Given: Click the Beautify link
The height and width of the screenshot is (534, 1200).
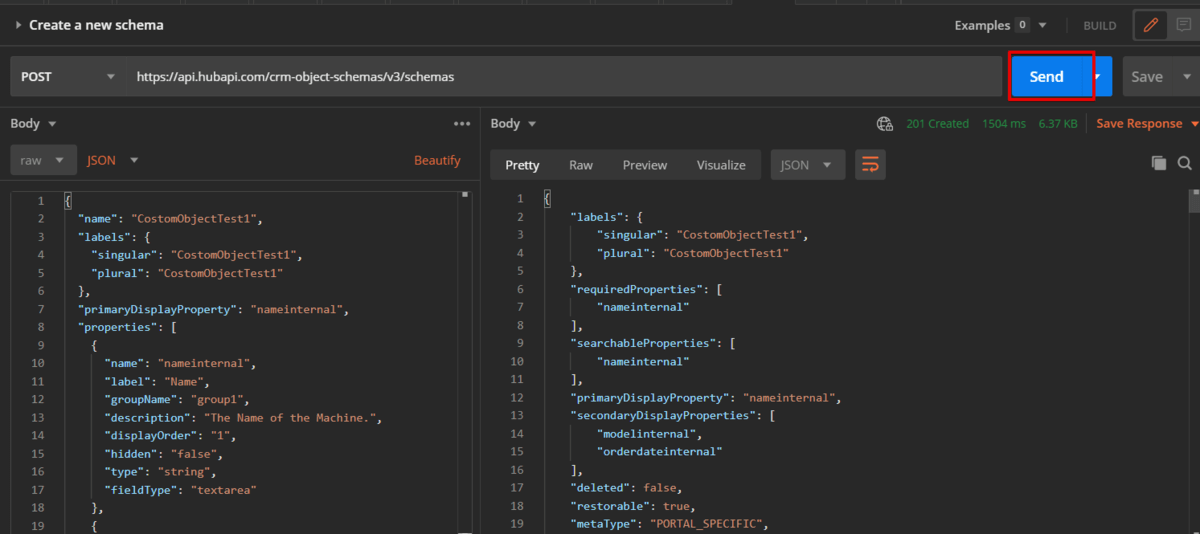Looking at the screenshot, I should (x=437, y=160).
